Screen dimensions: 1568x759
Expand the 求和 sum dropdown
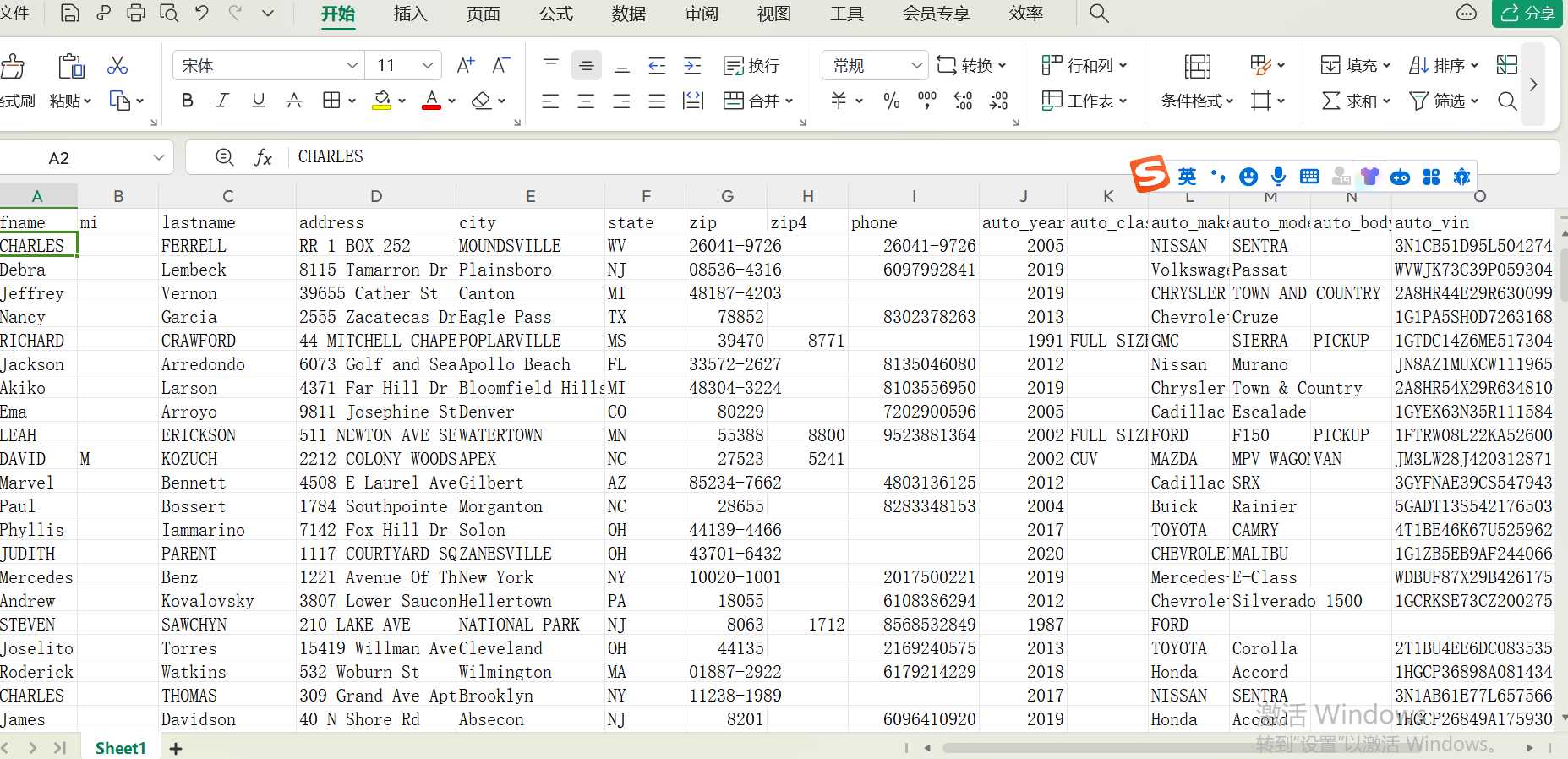pyautogui.click(x=1386, y=101)
